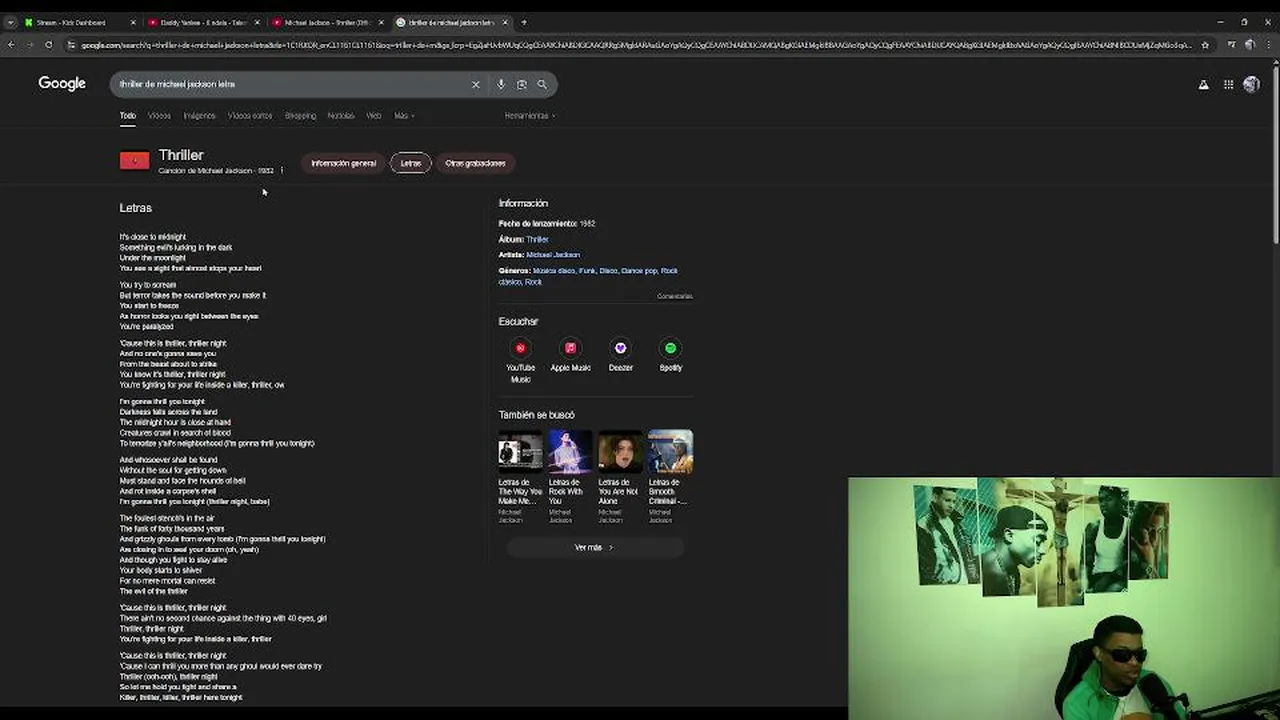Screen dimensions: 1280x720
Task: Select the Videos results tab
Action: click(159, 116)
